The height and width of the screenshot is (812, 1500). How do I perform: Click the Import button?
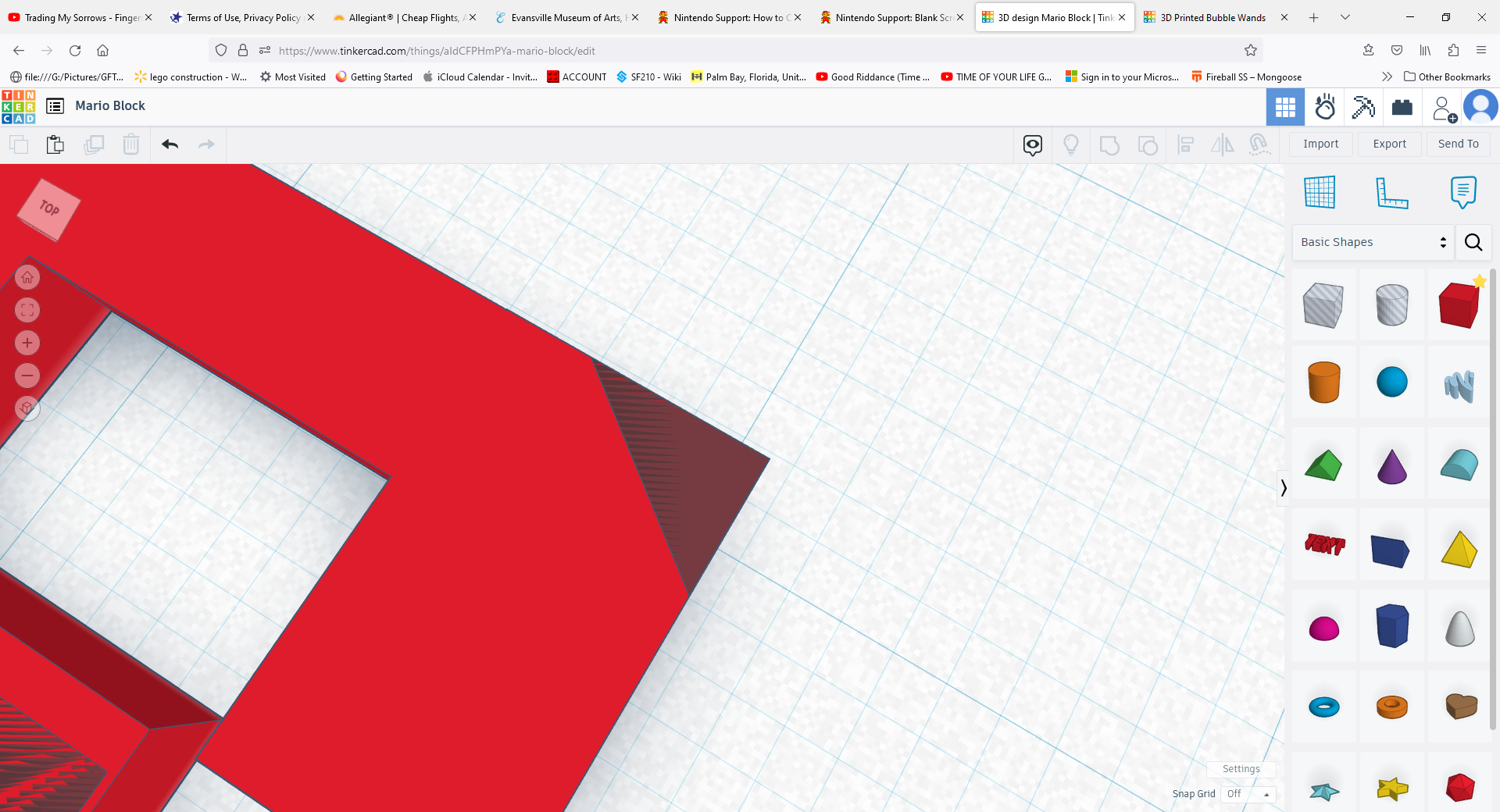pos(1320,144)
